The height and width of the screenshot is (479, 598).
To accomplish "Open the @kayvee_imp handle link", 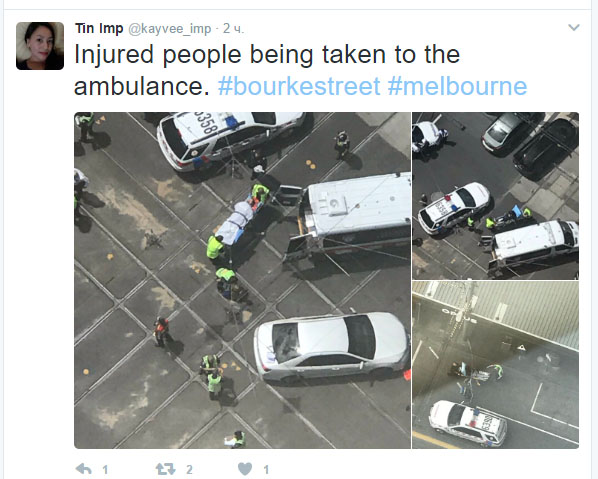I will [x=169, y=29].
